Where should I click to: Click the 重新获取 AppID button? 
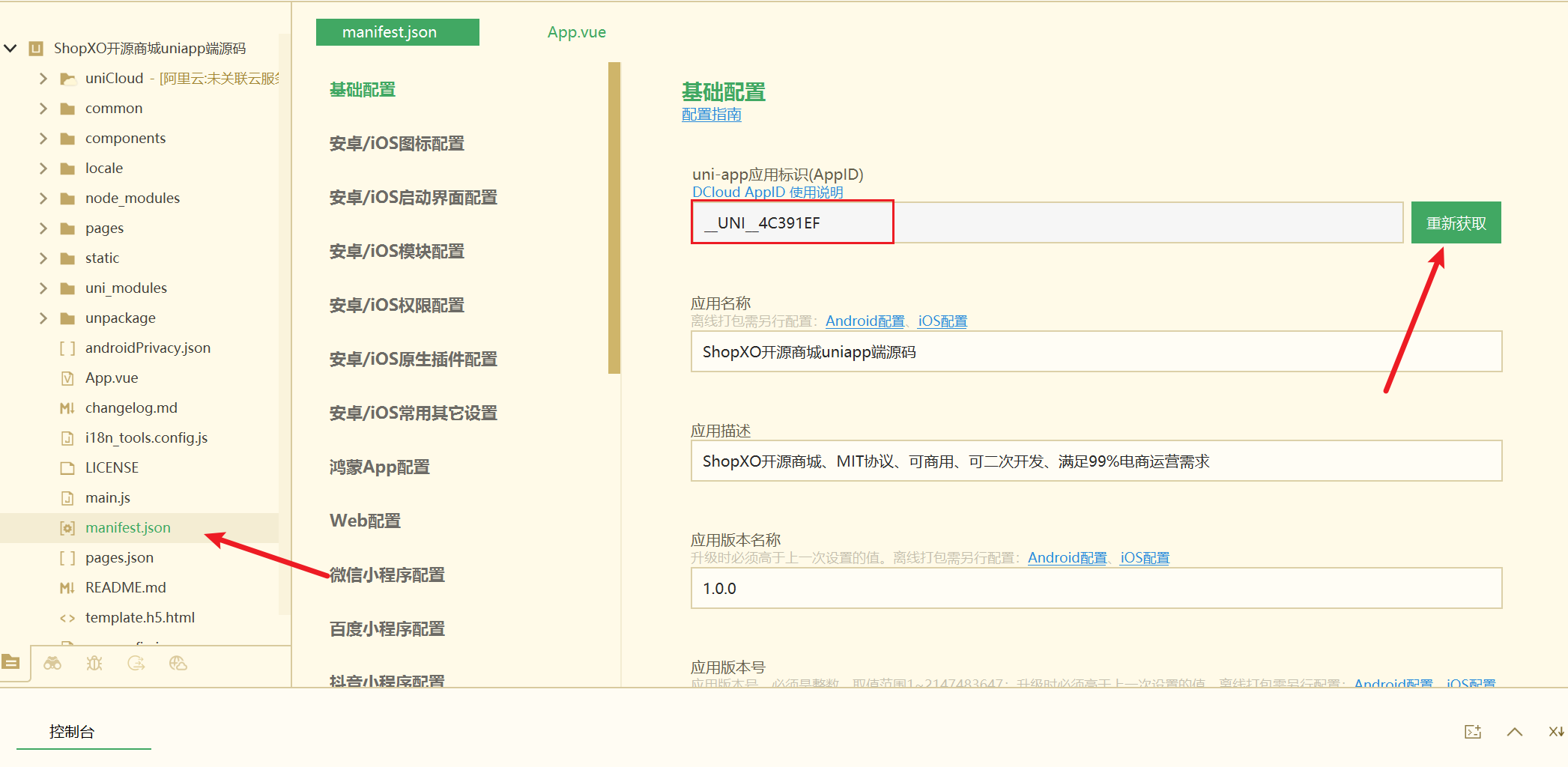[1456, 223]
